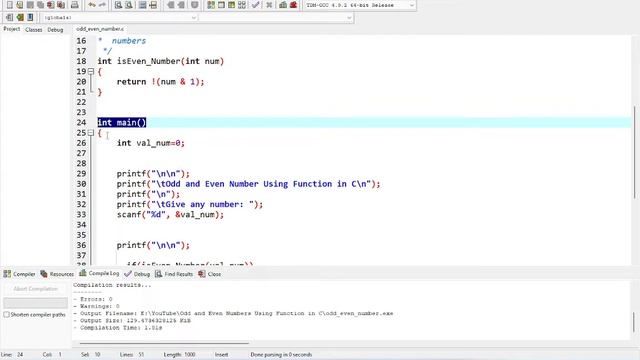The height and width of the screenshot is (360, 640).
Task: Click the return !(num & 1); line
Action: tap(160, 82)
